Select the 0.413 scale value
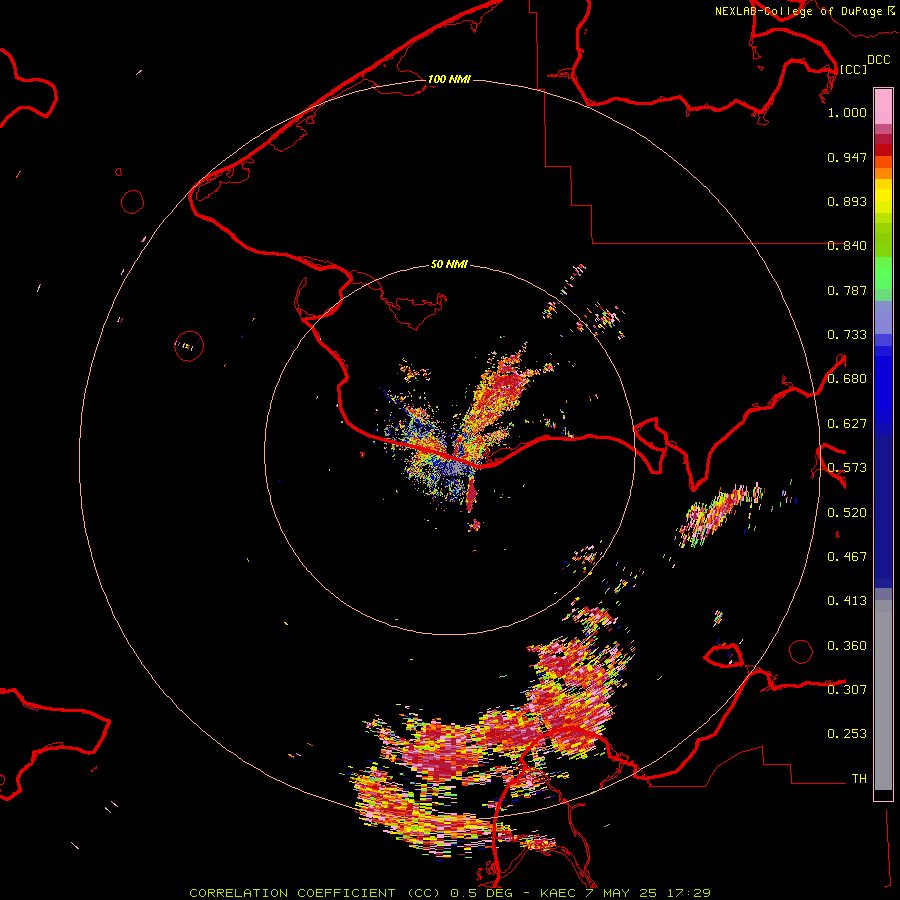The height and width of the screenshot is (900, 900). [x=847, y=601]
